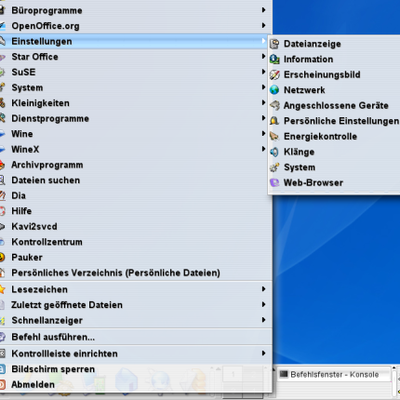The image size is (400, 400).
Task: Choose Klänge in the settings submenu
Action: (x=334, y=152)
